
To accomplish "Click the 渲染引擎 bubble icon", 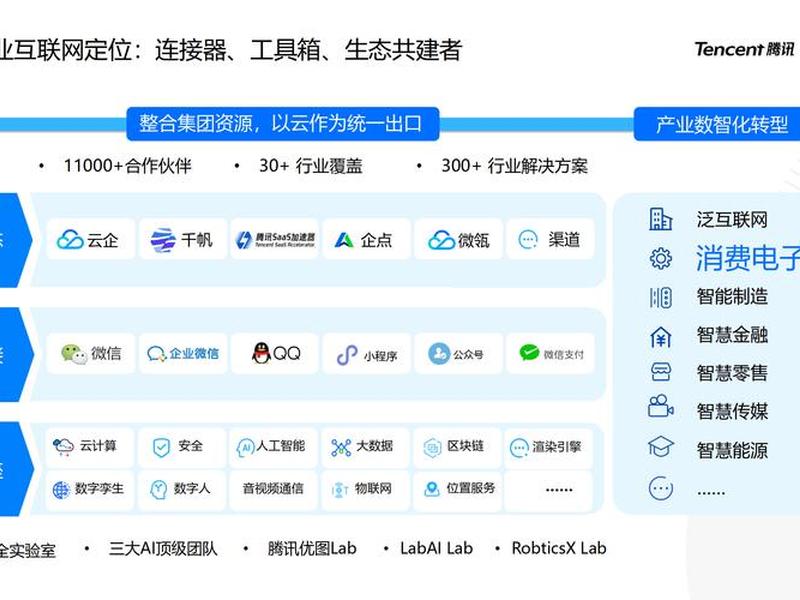I will (x=519, y=448).
